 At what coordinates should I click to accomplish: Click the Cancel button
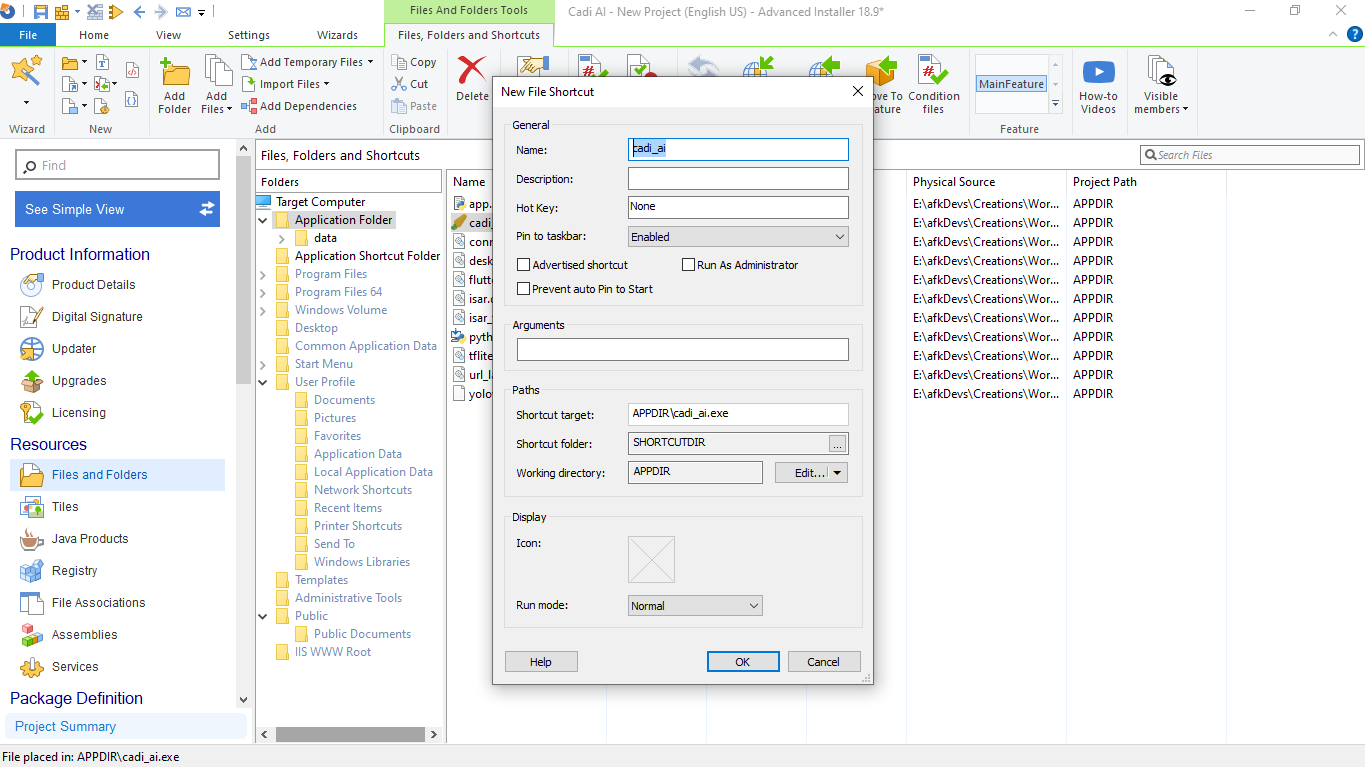[x=824, y=662]
